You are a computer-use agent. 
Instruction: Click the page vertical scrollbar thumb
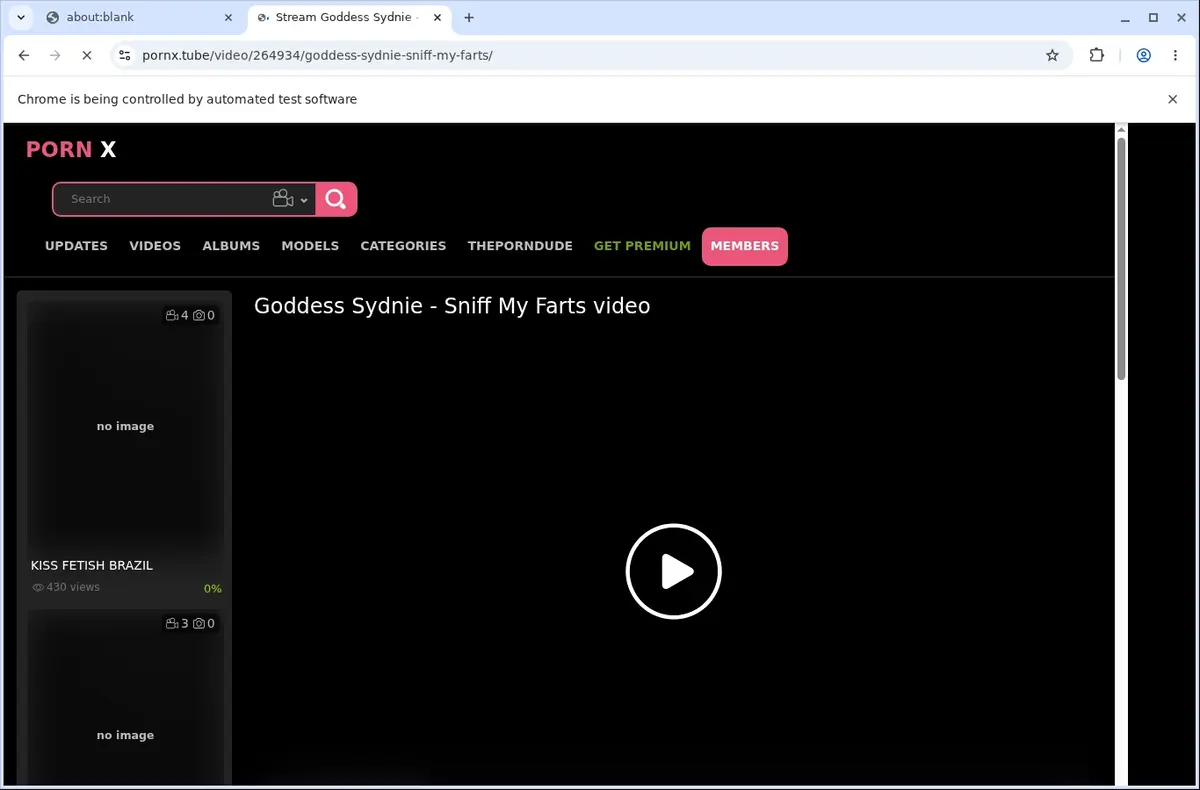coord(1121,258)
